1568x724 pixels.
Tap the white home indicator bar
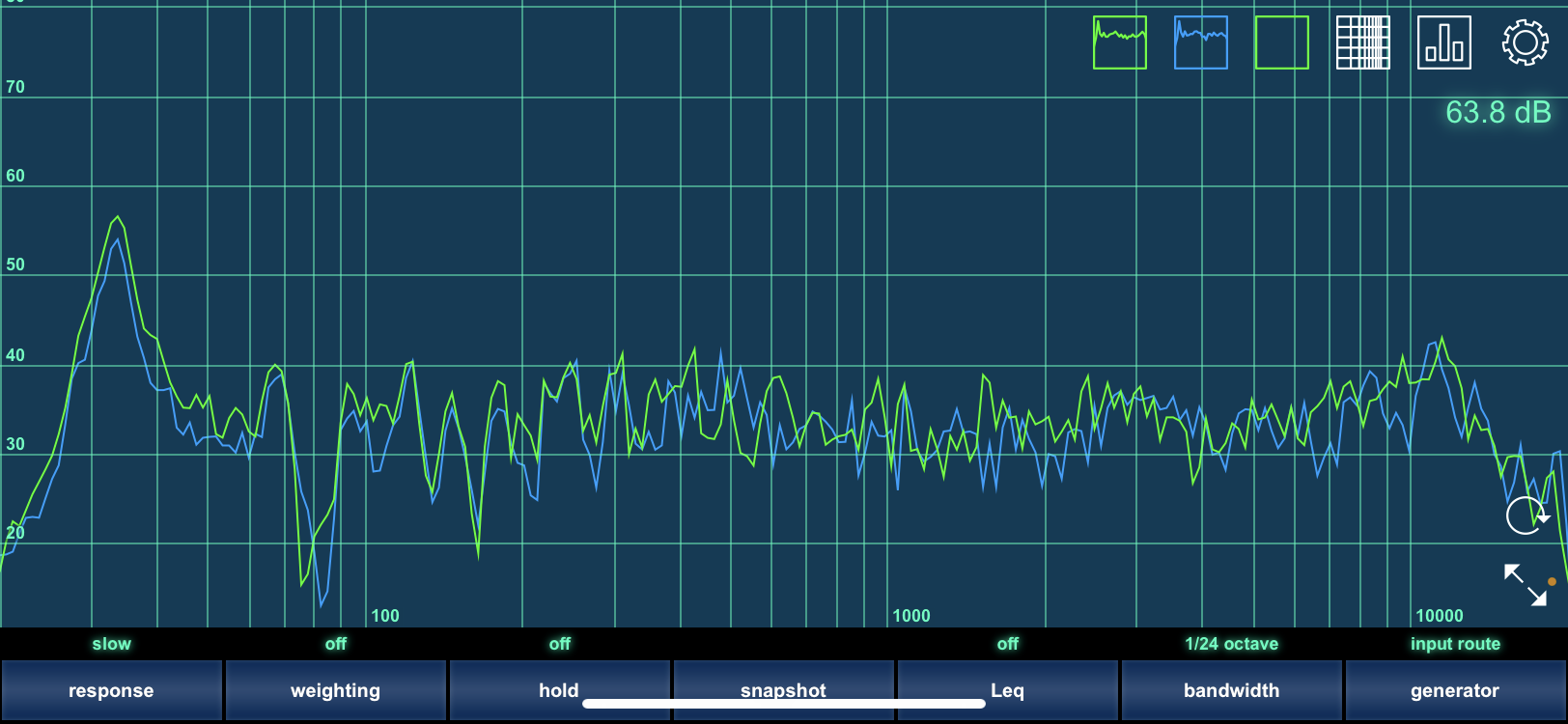click(x=783, y=704)
